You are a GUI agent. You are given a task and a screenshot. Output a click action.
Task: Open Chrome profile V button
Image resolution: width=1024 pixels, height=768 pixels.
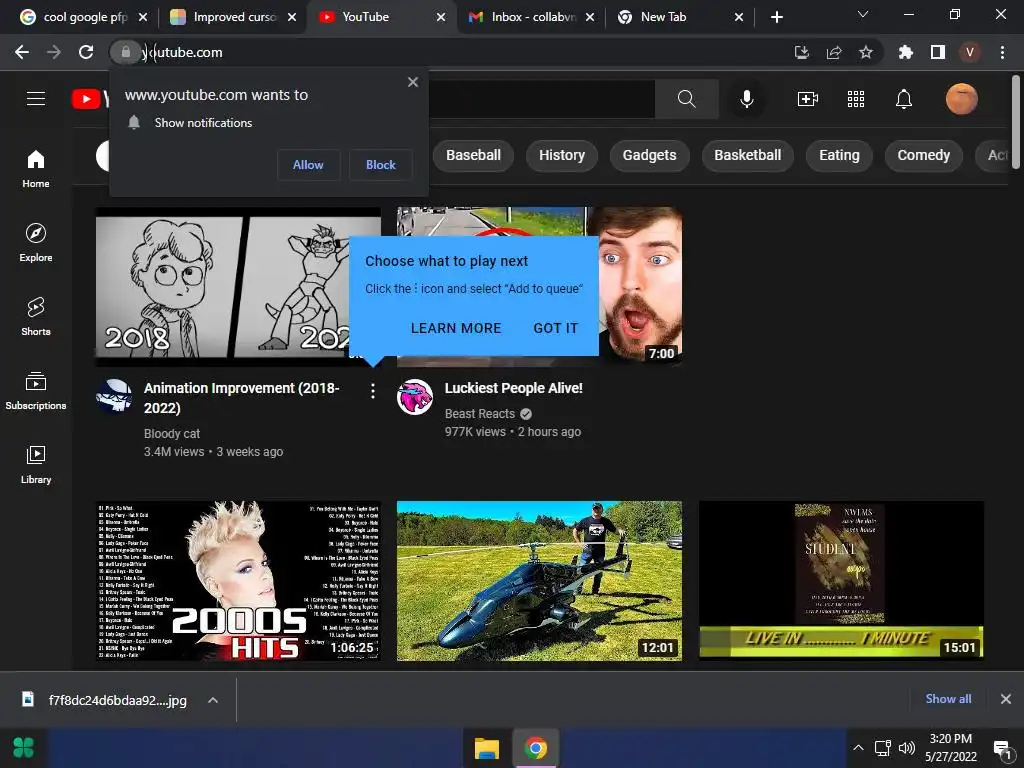click(x=970, y=52)
